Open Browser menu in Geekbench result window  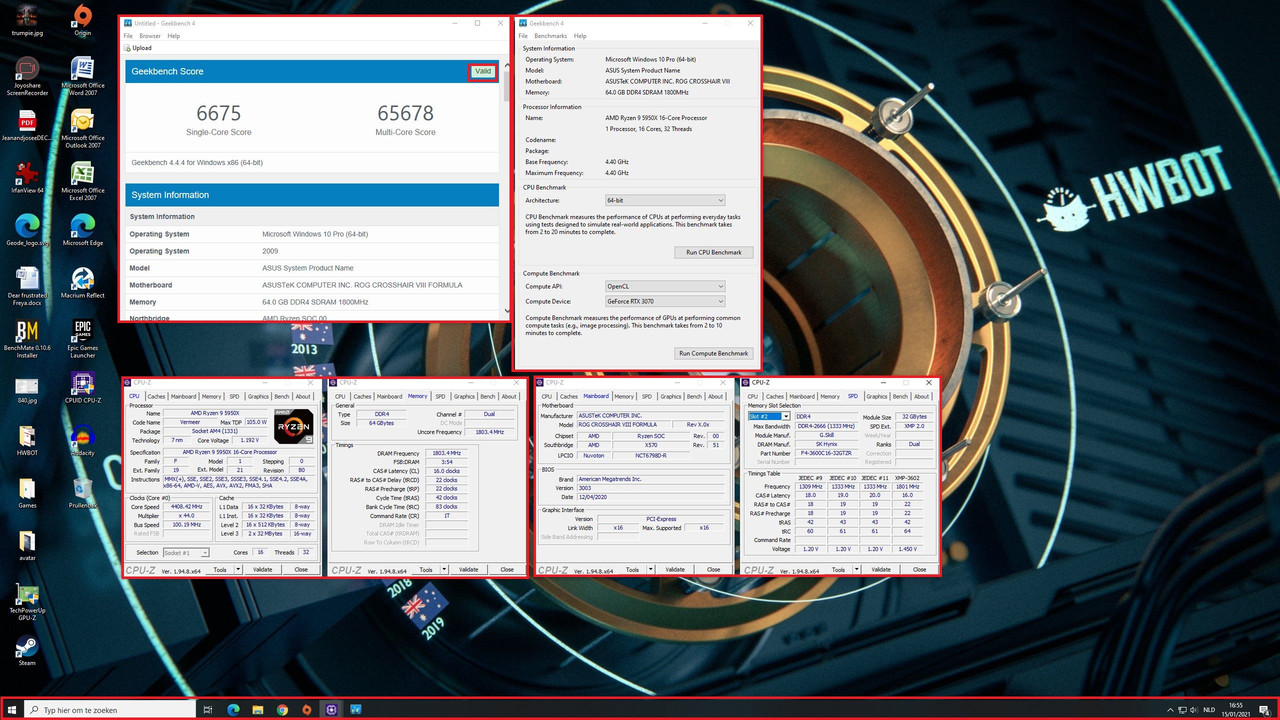(150, 36)
